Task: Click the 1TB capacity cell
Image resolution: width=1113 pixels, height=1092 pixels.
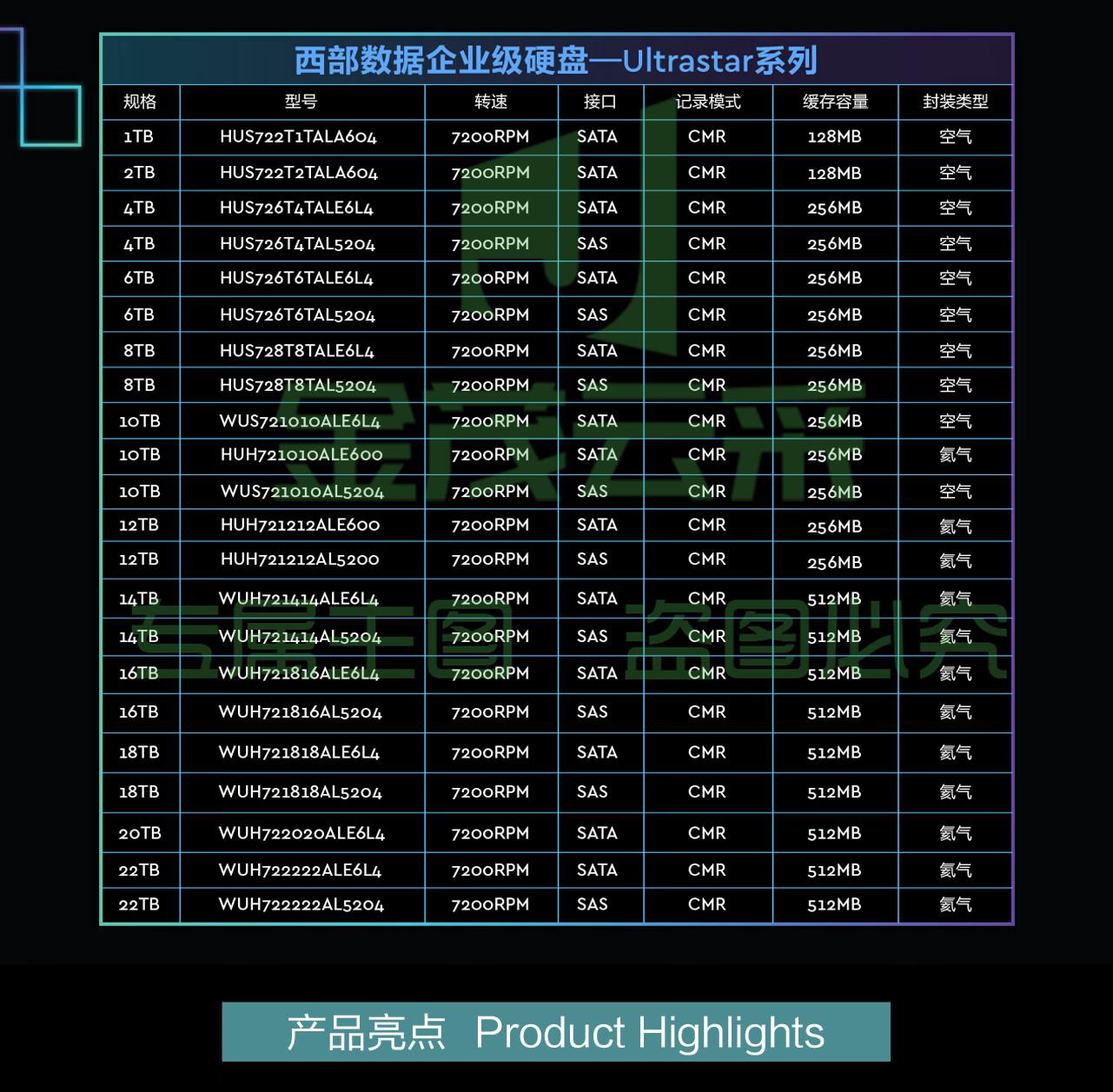Action: pos(138,136)
